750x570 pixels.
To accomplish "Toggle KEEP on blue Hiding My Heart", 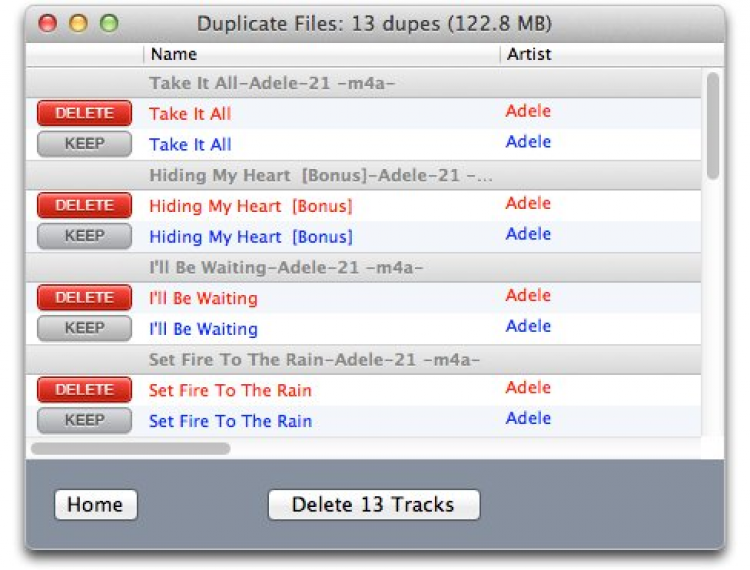I will 84,236.
